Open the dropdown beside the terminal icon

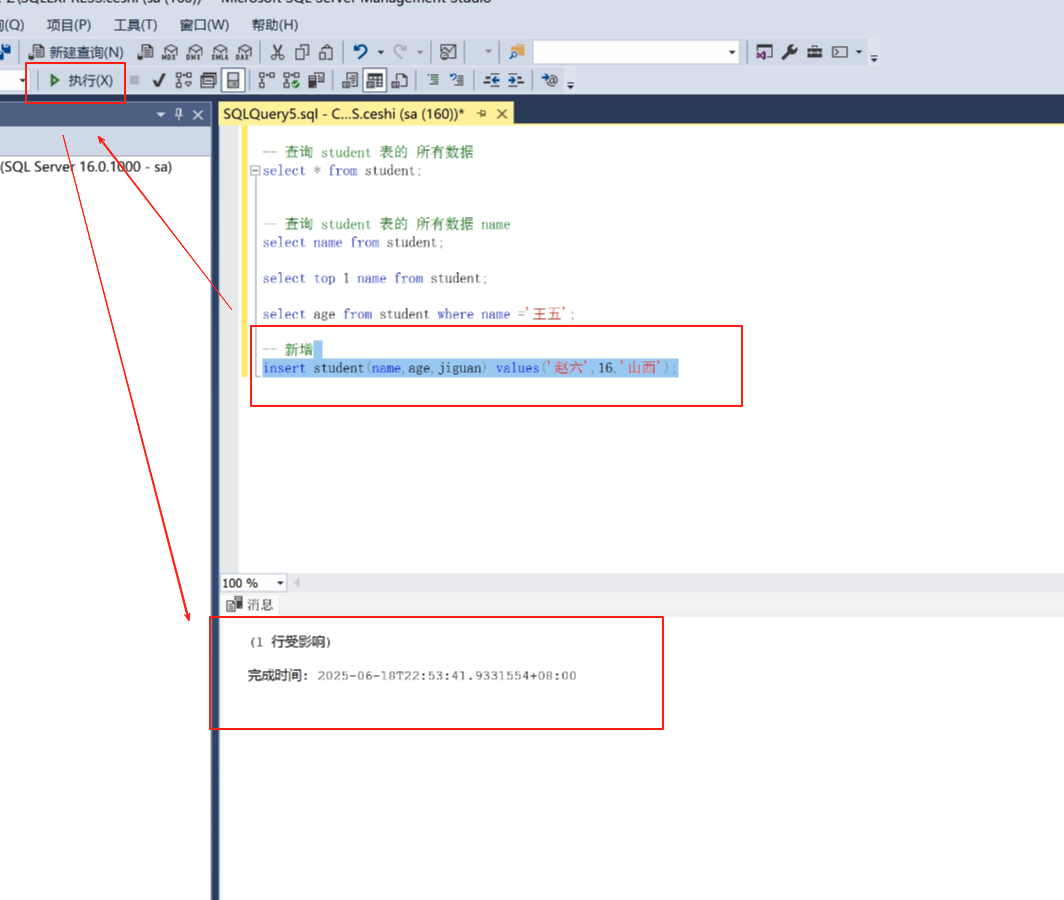(859, 52)
